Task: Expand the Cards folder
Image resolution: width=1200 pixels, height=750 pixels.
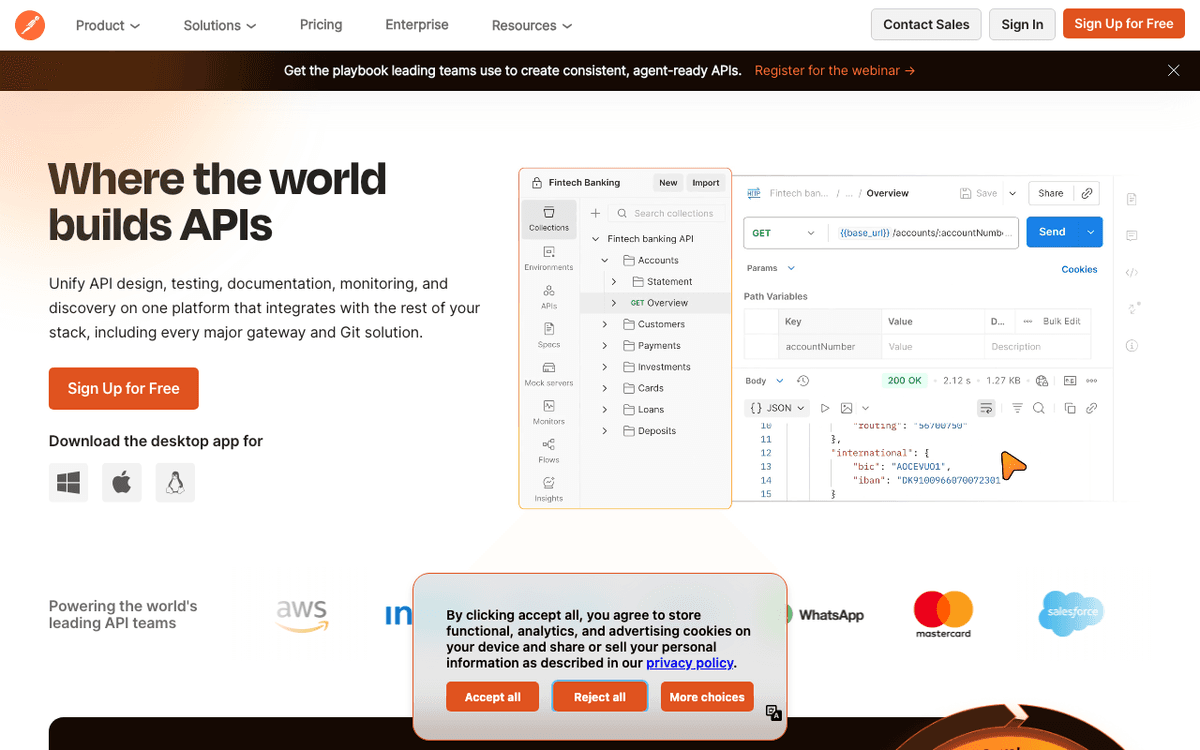Action: click(x=605, y=388)
